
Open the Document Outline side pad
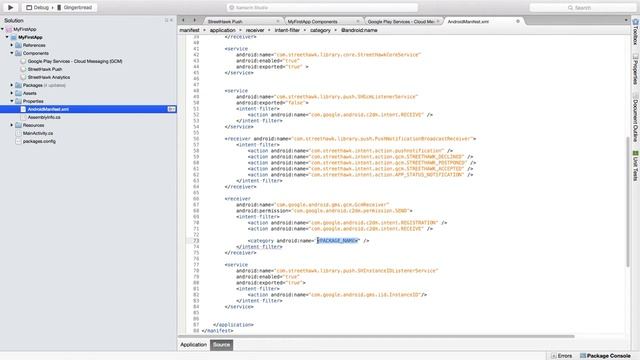click(x=635, y=118)
